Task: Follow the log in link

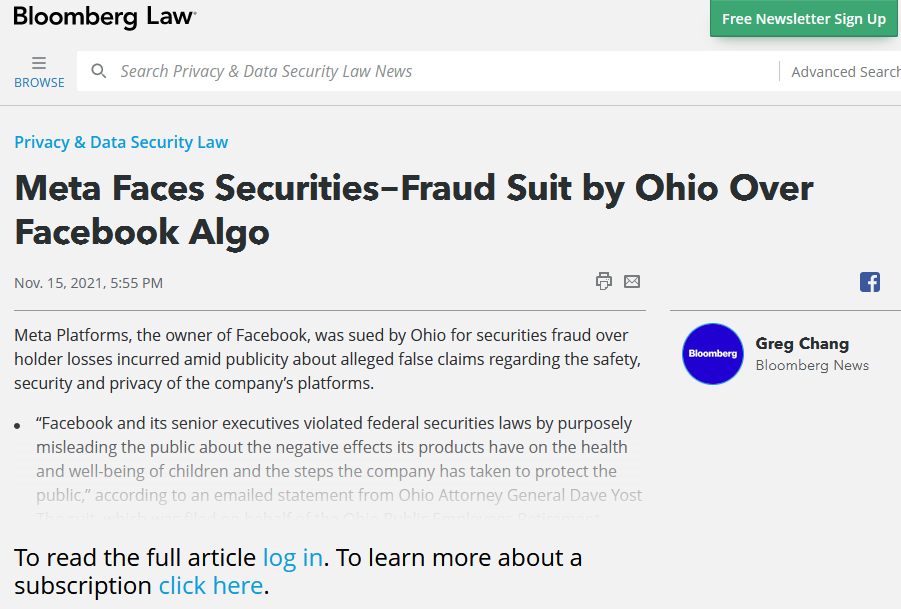Action: (292, 558)
